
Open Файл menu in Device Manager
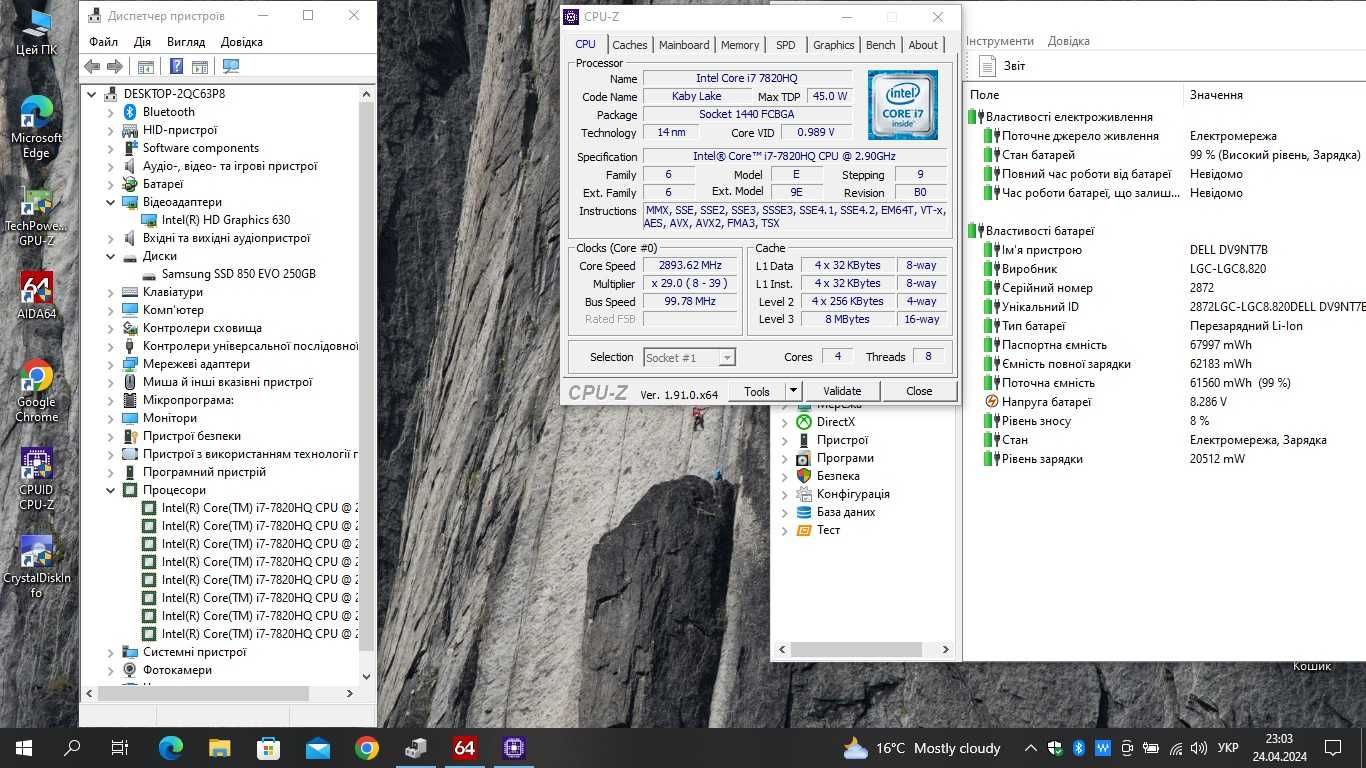click(103, 42)
